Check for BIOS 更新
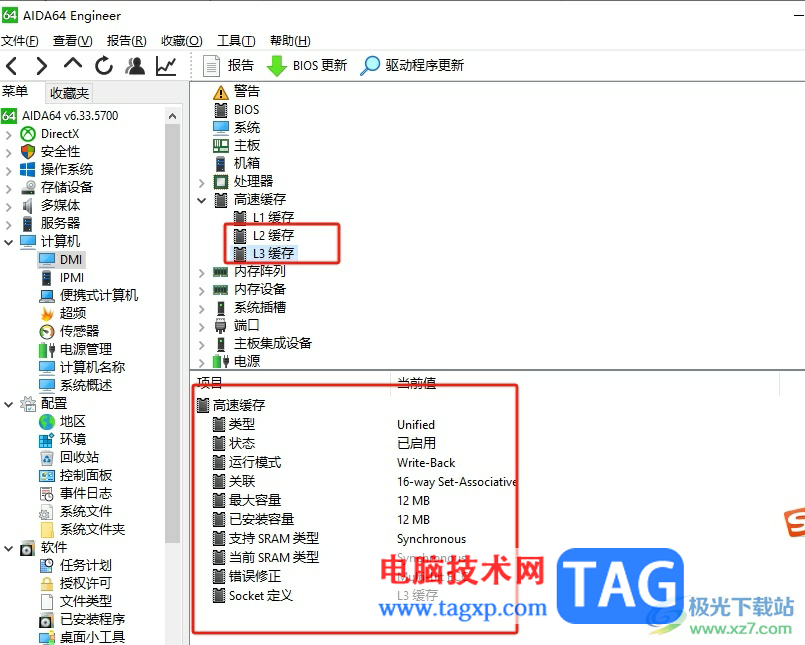Viewport: 805px width, 645px height. coord(307,66)
